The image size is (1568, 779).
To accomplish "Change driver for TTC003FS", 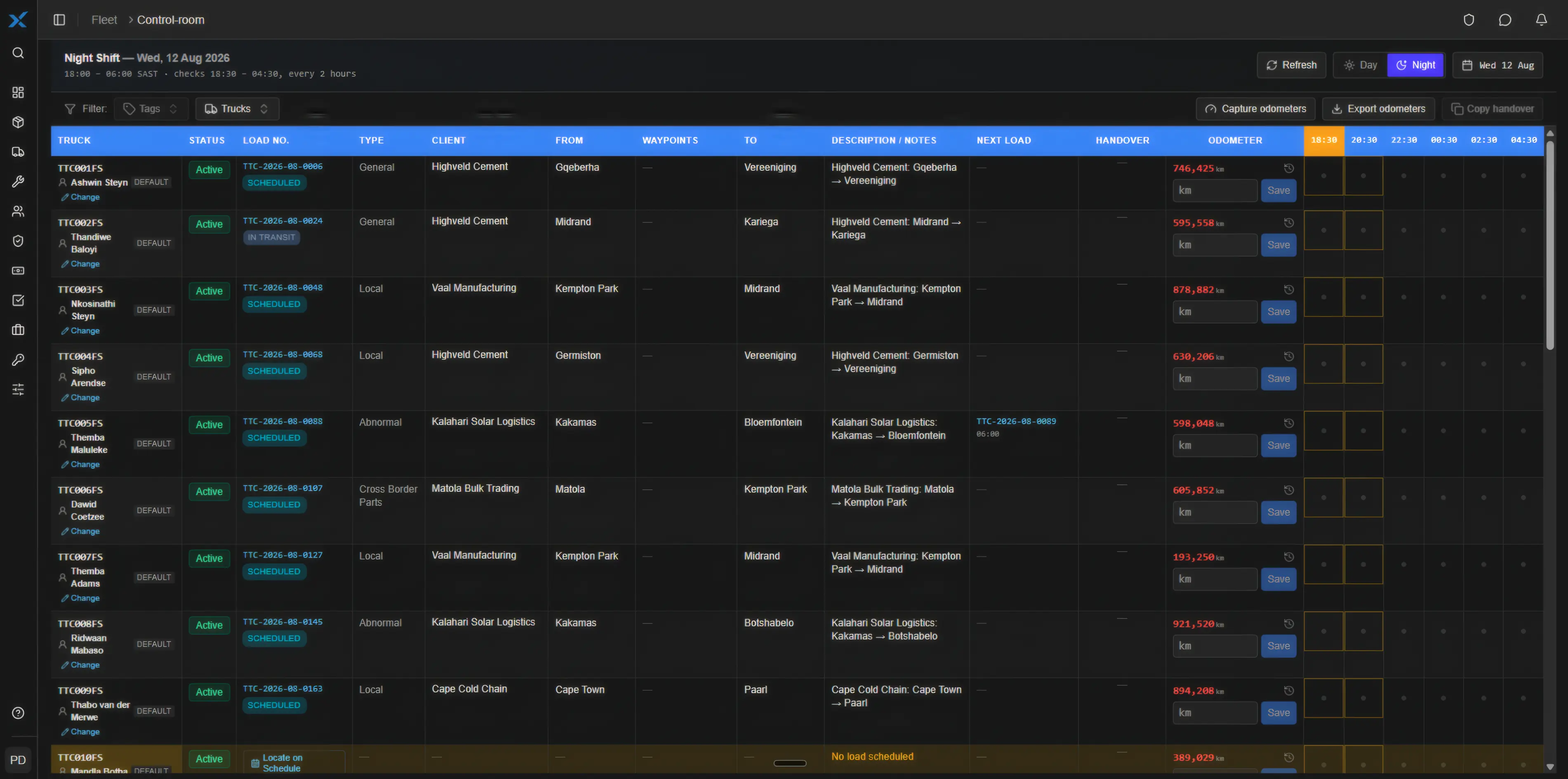I will pos(80,331).
